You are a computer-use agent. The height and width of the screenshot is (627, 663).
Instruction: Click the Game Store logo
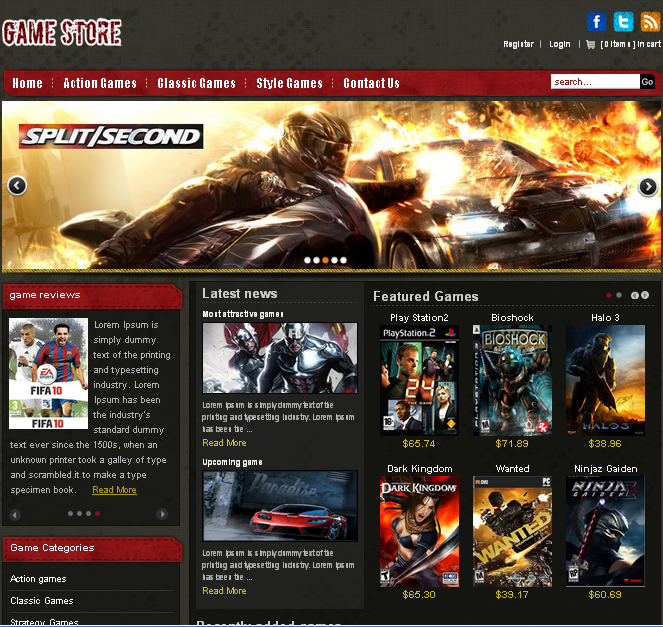62,33
